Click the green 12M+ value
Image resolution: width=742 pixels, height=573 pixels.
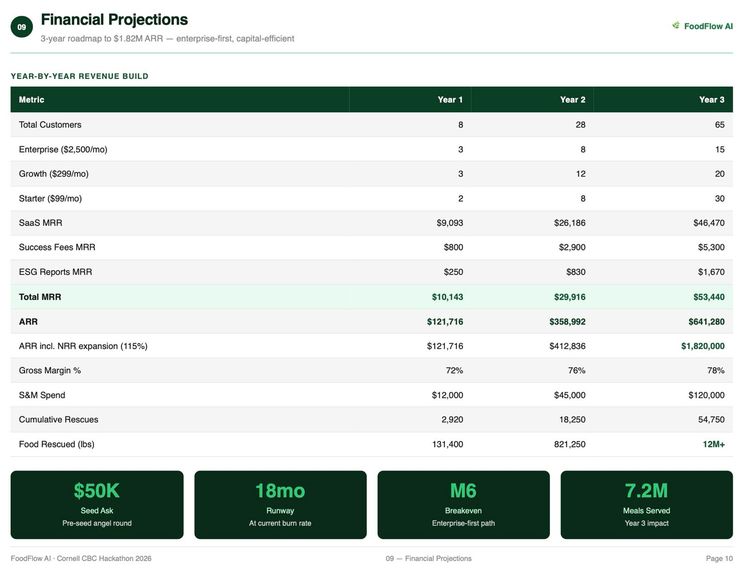(714, 444)
